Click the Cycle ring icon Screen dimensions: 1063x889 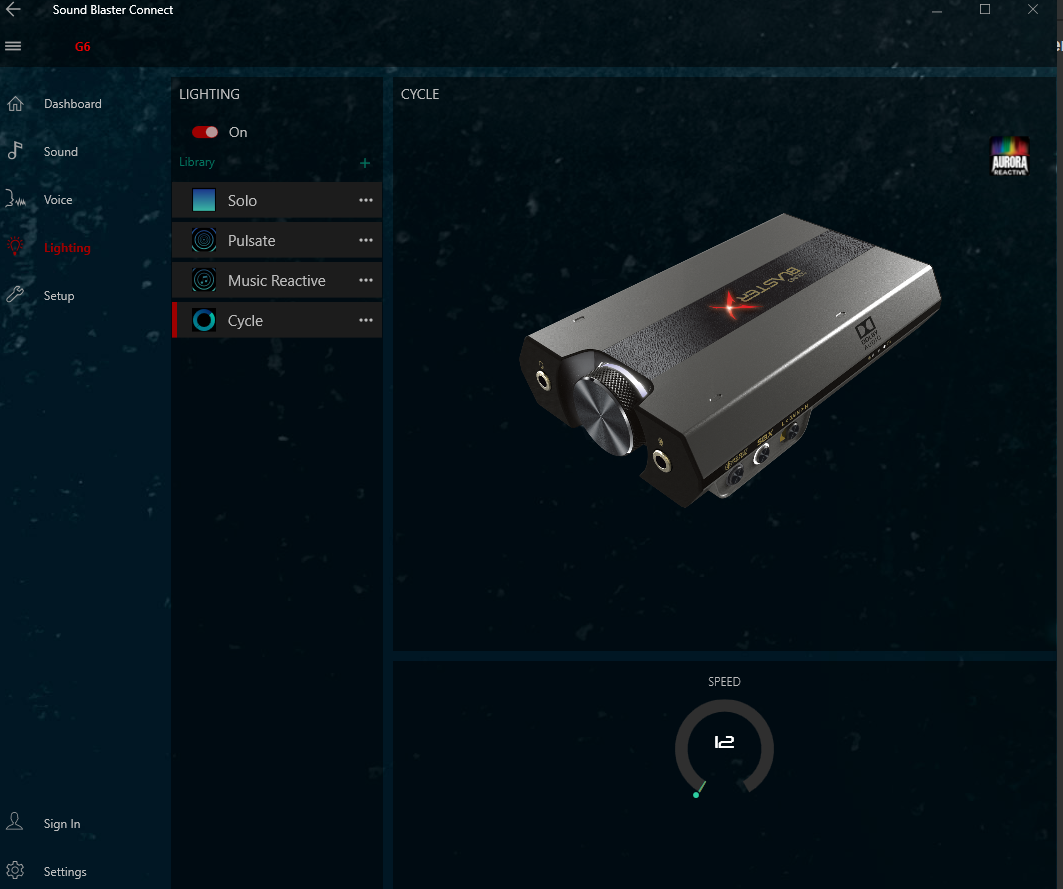pyautogui.click(x=204, y=320)
